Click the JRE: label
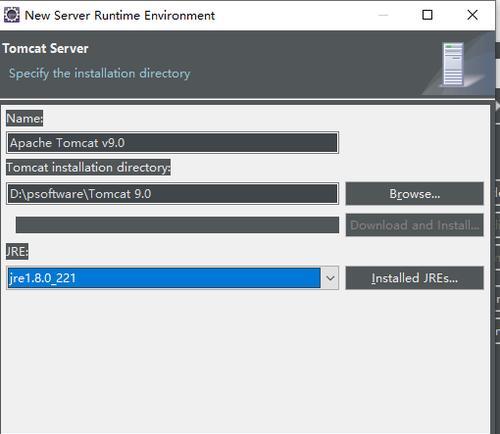The height and width of the screenshot is (434, 500). point(17,251)
